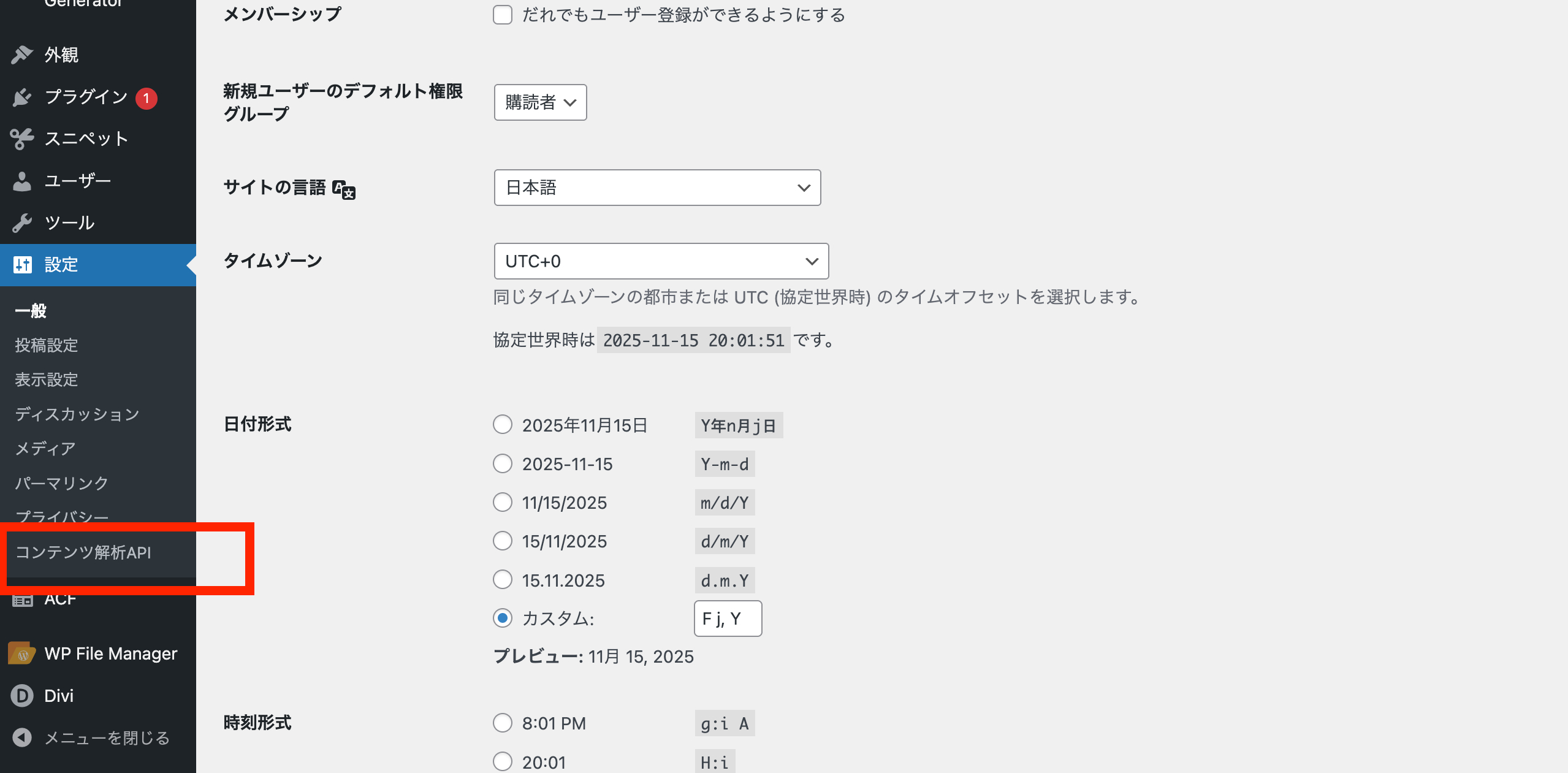
Task: Expand the サイトの言語 language dropdown
Action: (657, 188)
